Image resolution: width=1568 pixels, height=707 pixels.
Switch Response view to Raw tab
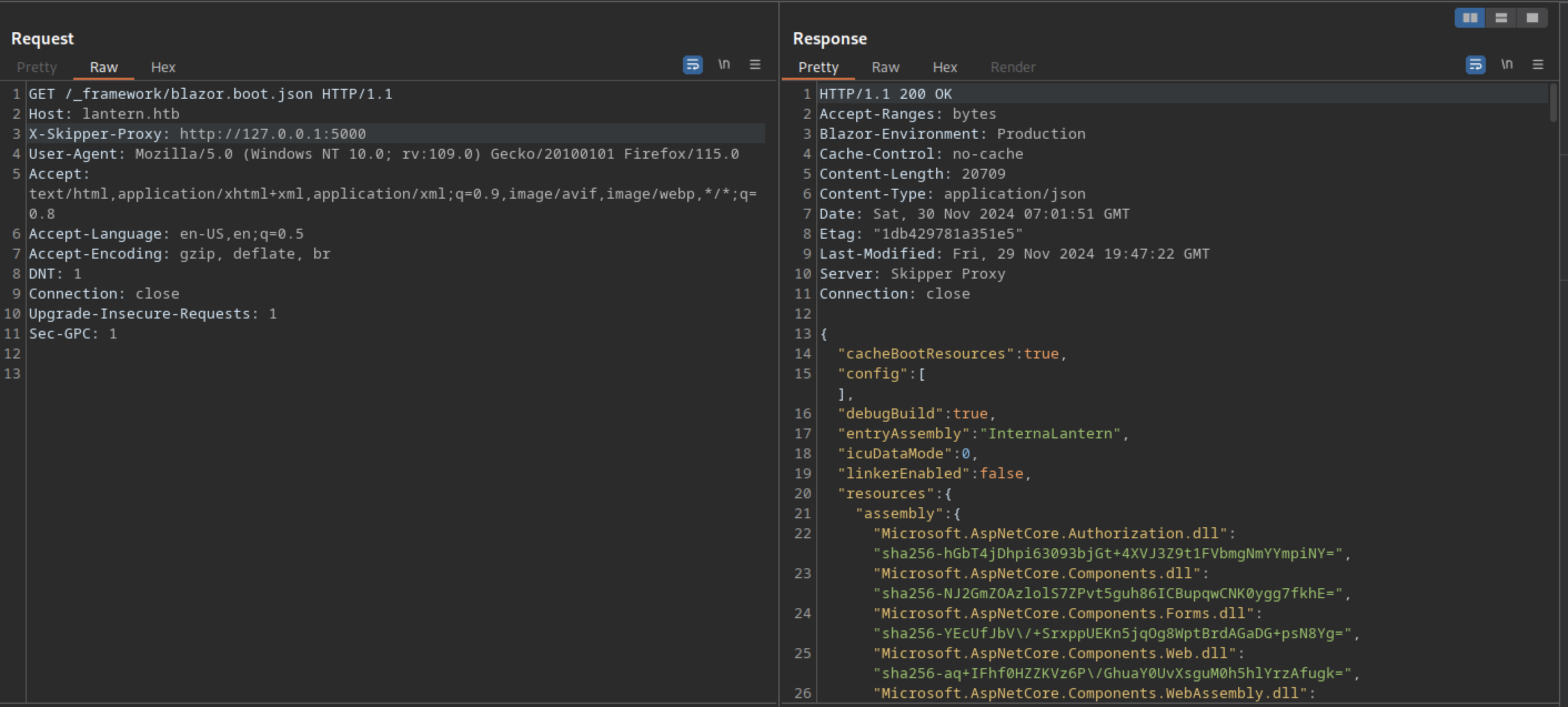click(x=885, y=67)
